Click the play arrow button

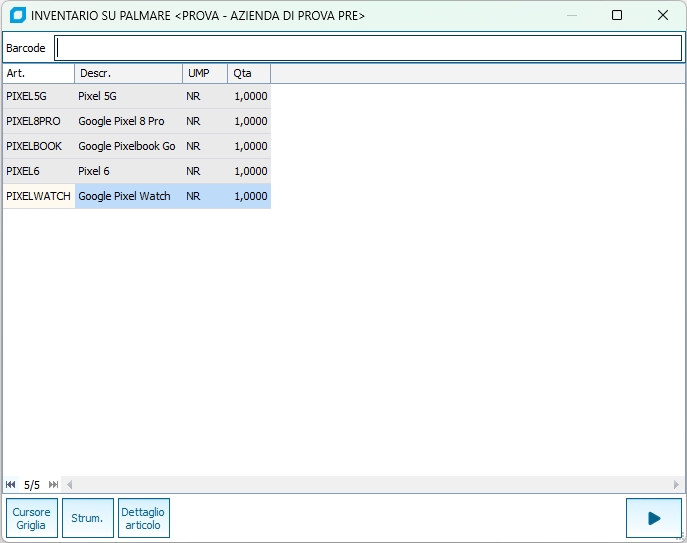654,518
